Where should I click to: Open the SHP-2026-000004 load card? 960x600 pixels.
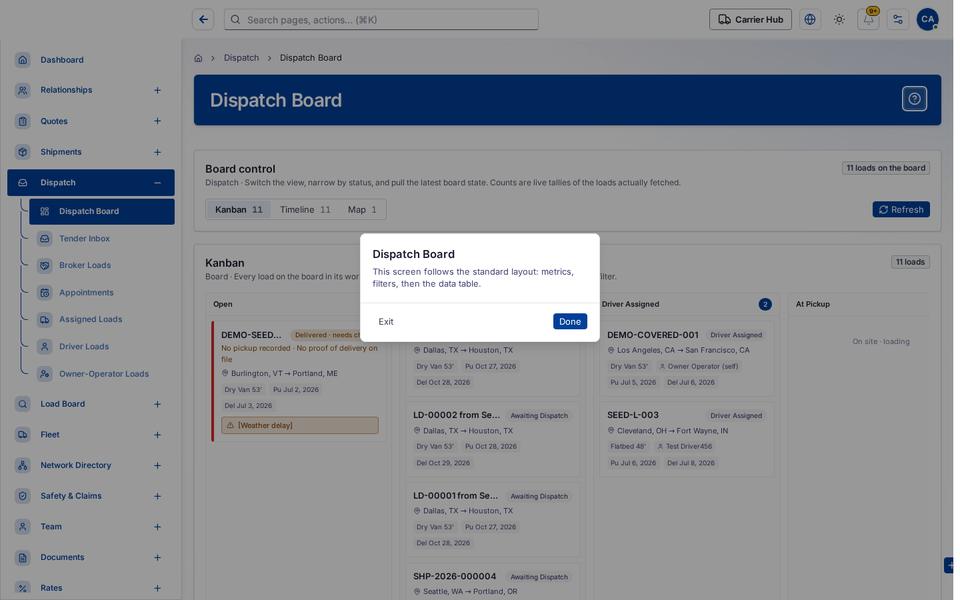click(493, 582)
